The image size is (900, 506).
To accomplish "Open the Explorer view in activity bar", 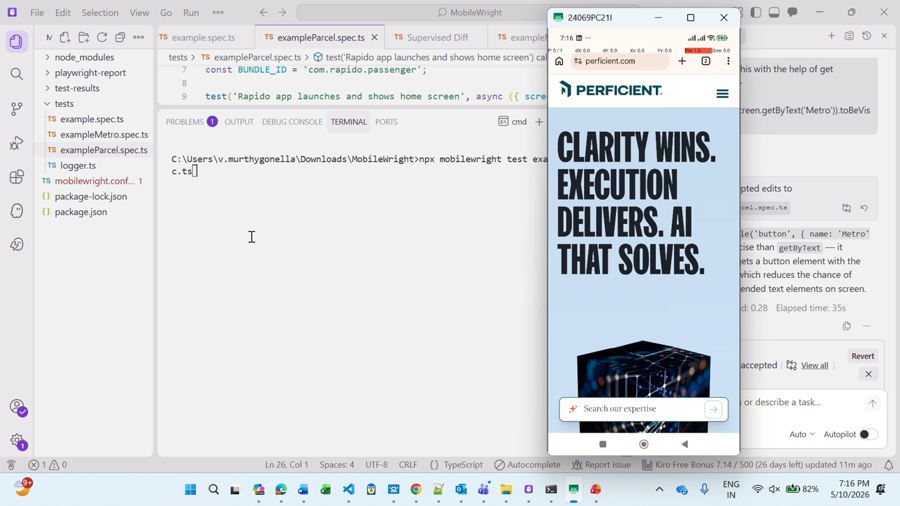I will pos(16,41).
